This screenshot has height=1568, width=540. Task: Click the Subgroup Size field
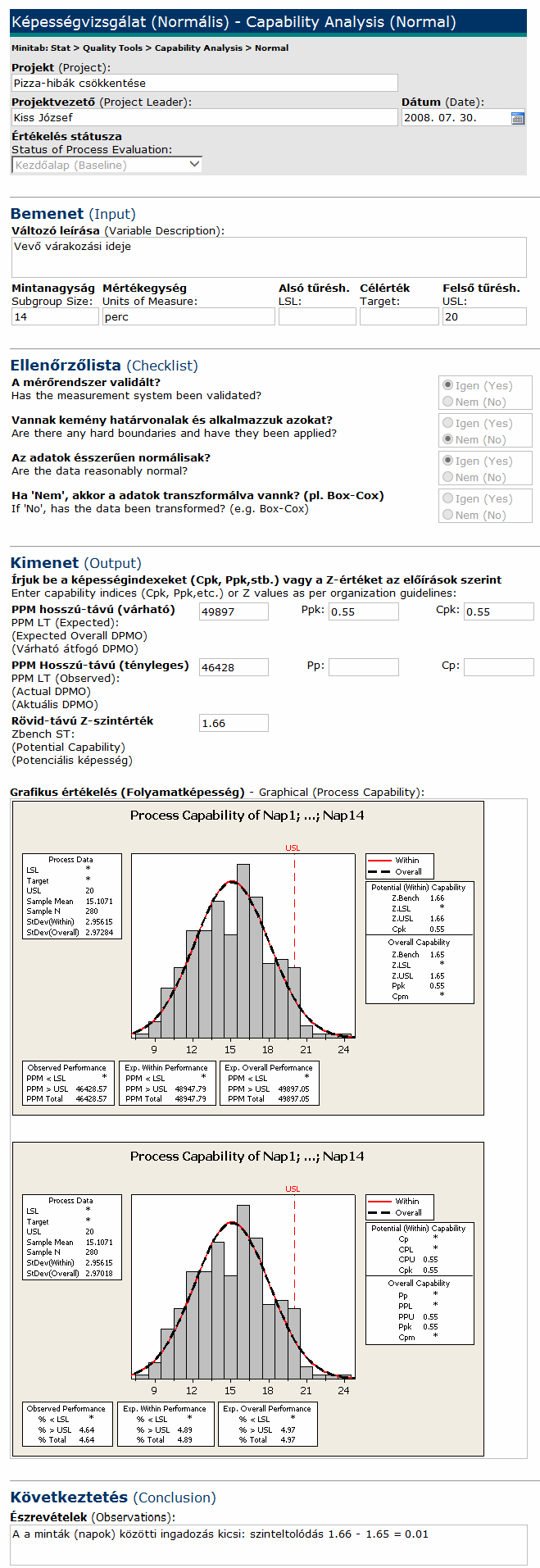click(55, 316)
